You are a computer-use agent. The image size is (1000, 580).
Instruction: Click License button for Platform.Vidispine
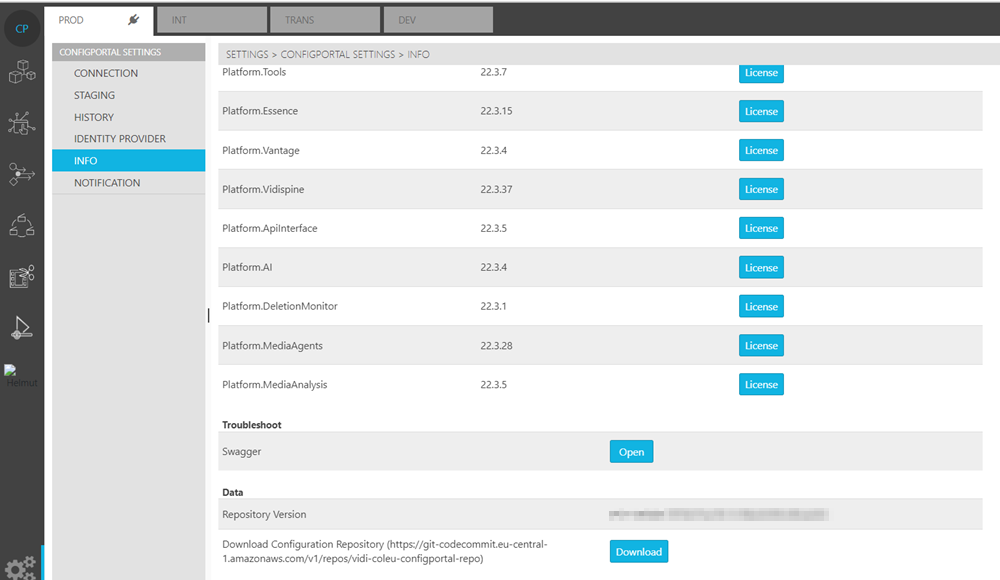[761, 190]
